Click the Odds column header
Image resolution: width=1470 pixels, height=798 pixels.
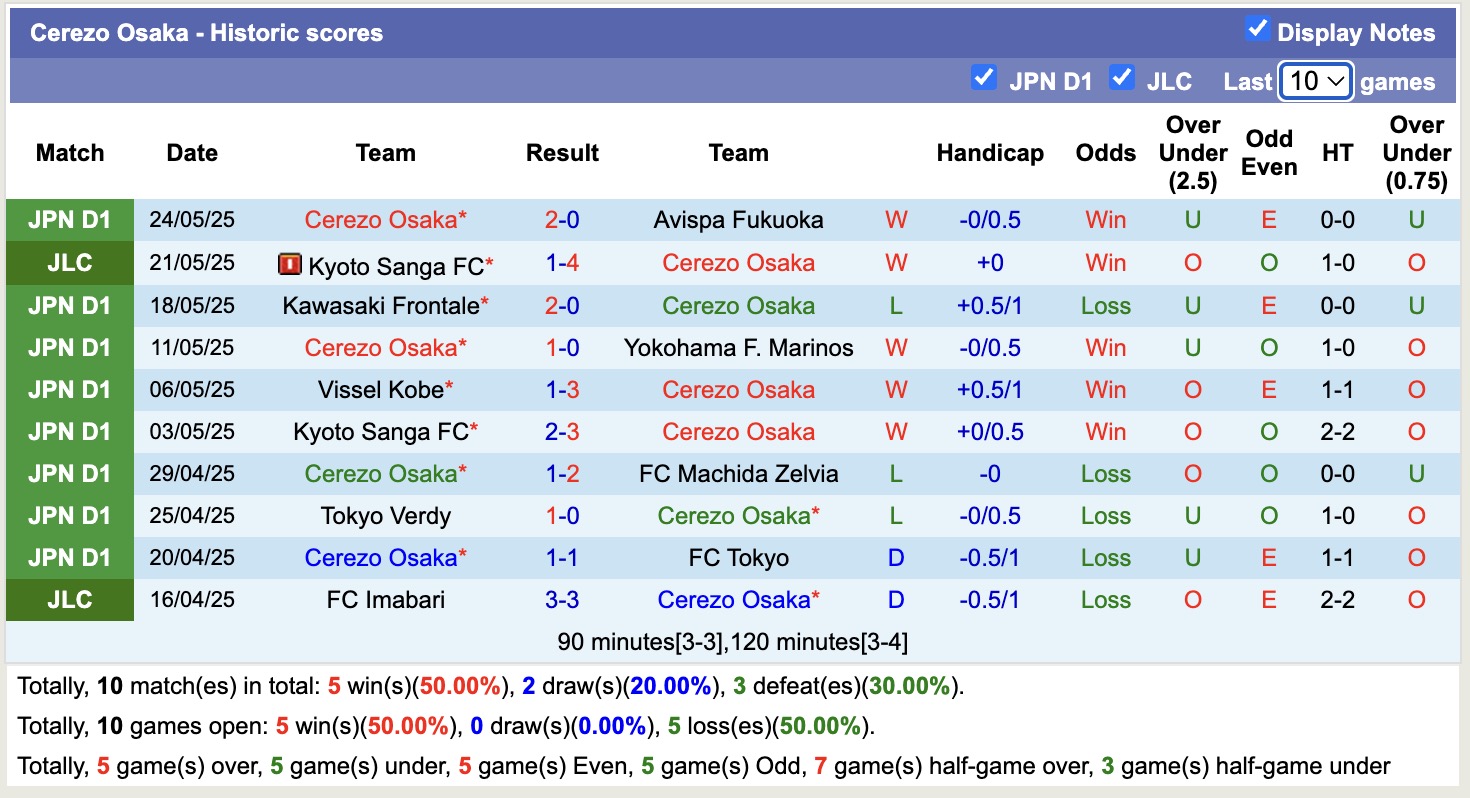pyautogui.click(x=1105, y=153)
